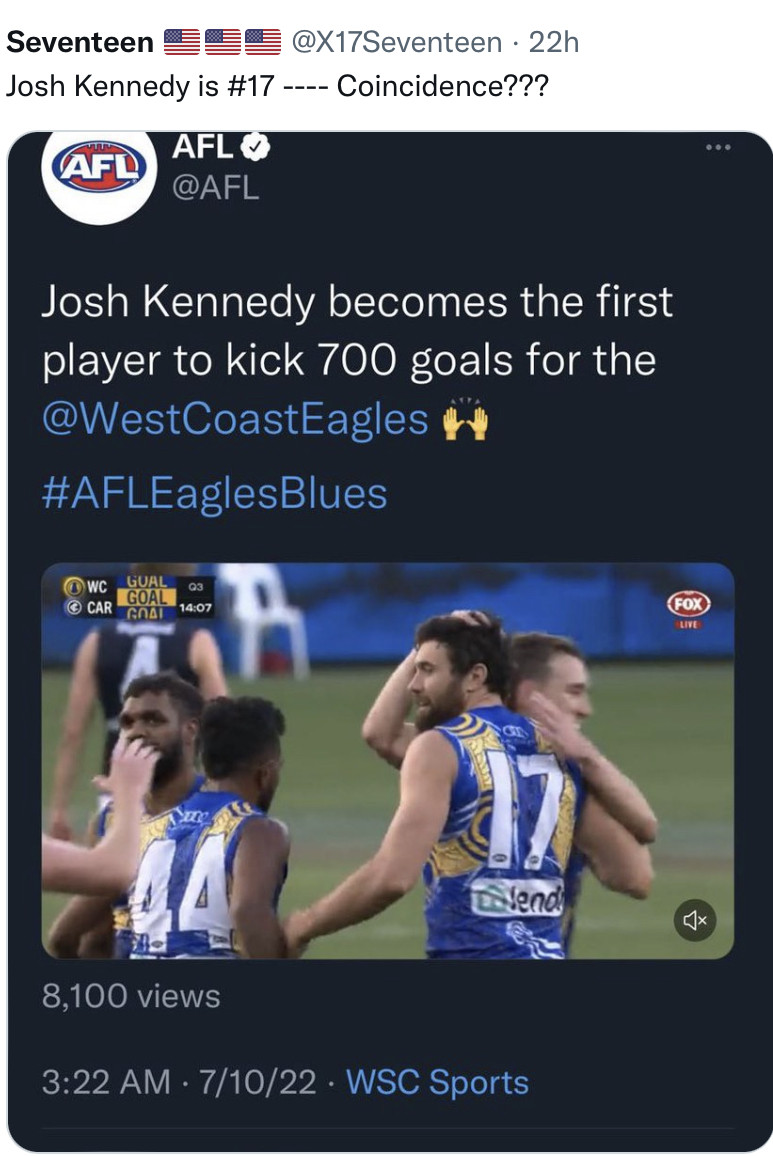Click the American flag emojis beside Seventeen

pyautogui.click(x=221, y=42)
